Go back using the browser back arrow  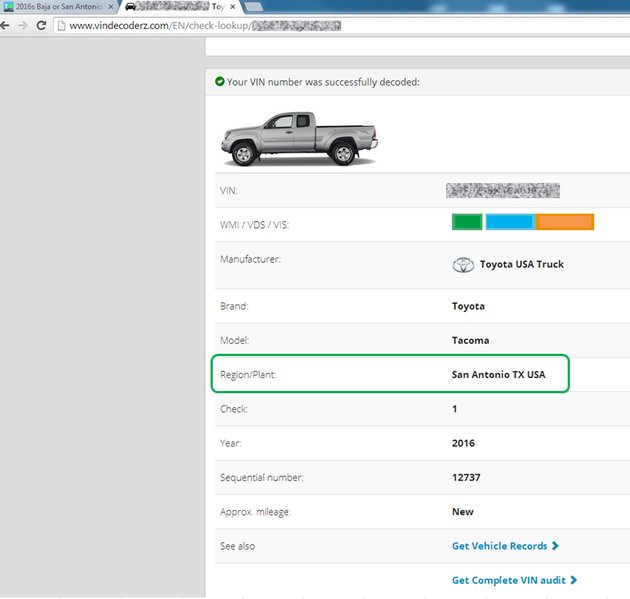pos(4,26)
